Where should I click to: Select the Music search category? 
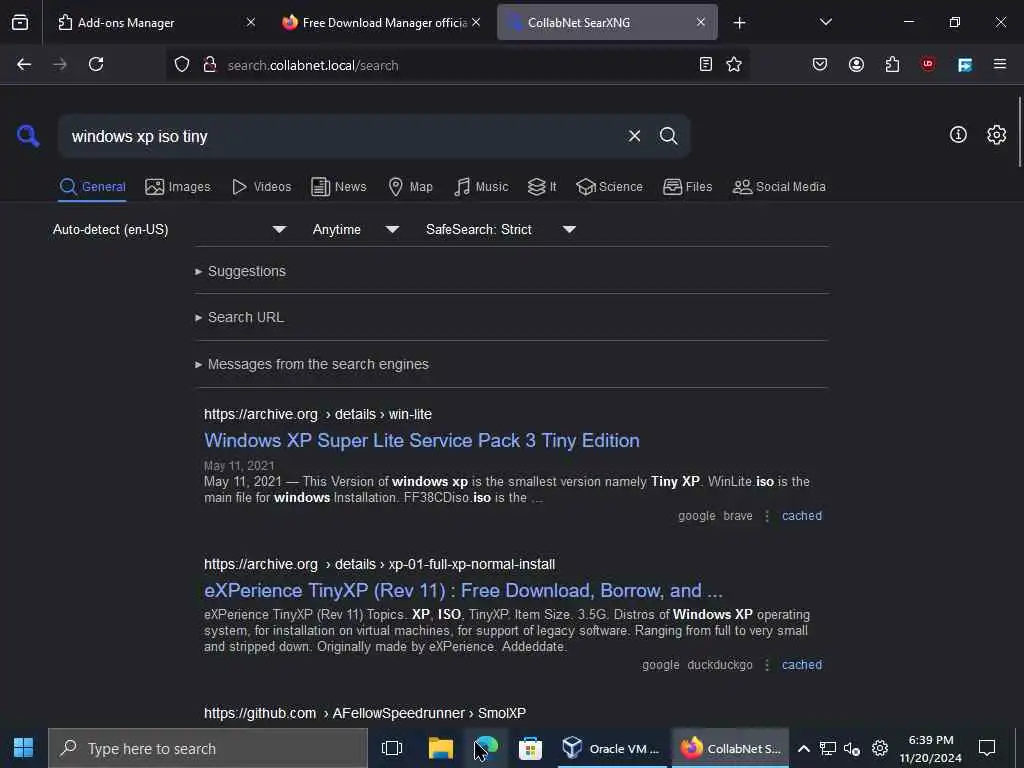(x=481, y=187)
